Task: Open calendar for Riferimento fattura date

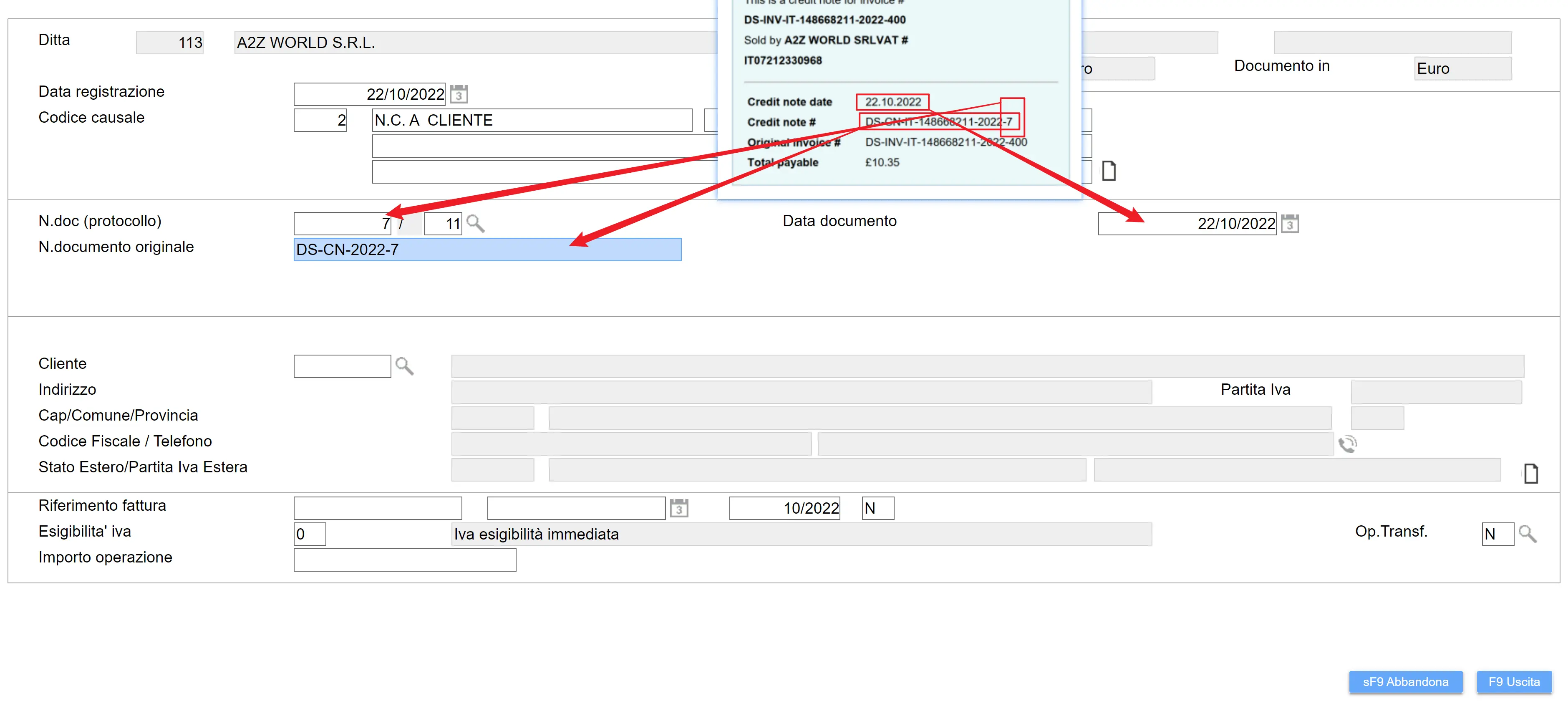Action: (x=679, y=508)
